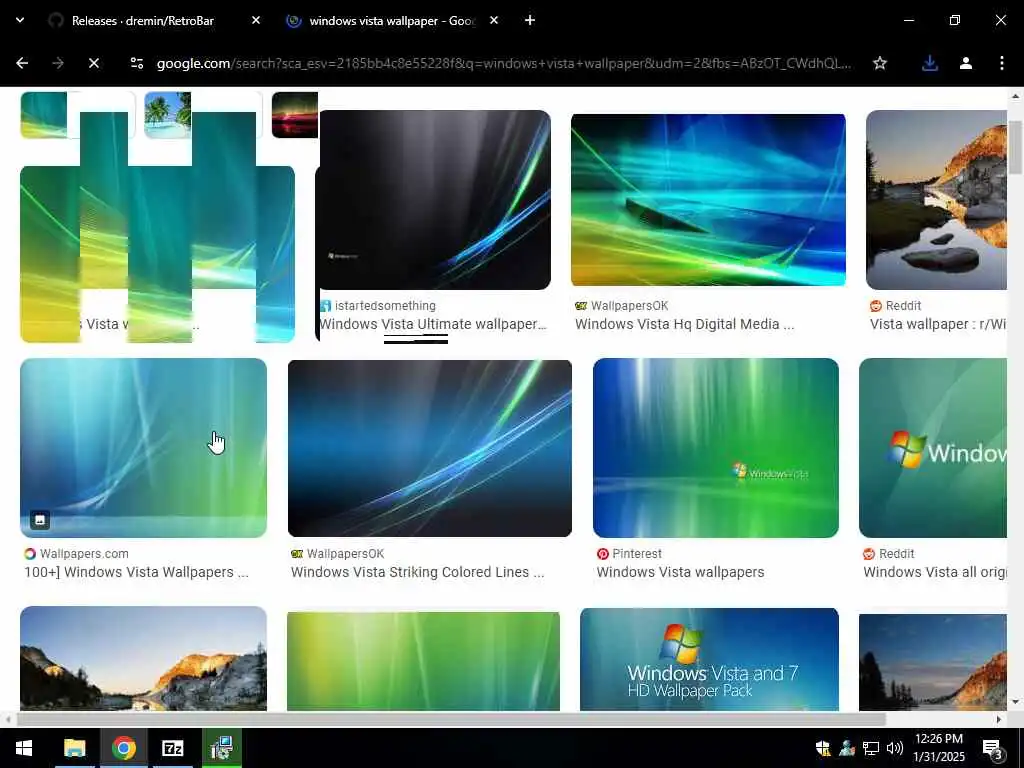
Task: Open the Wallpapers.com 100+ Vista Wallpapers image
Action: click(144, 448)
